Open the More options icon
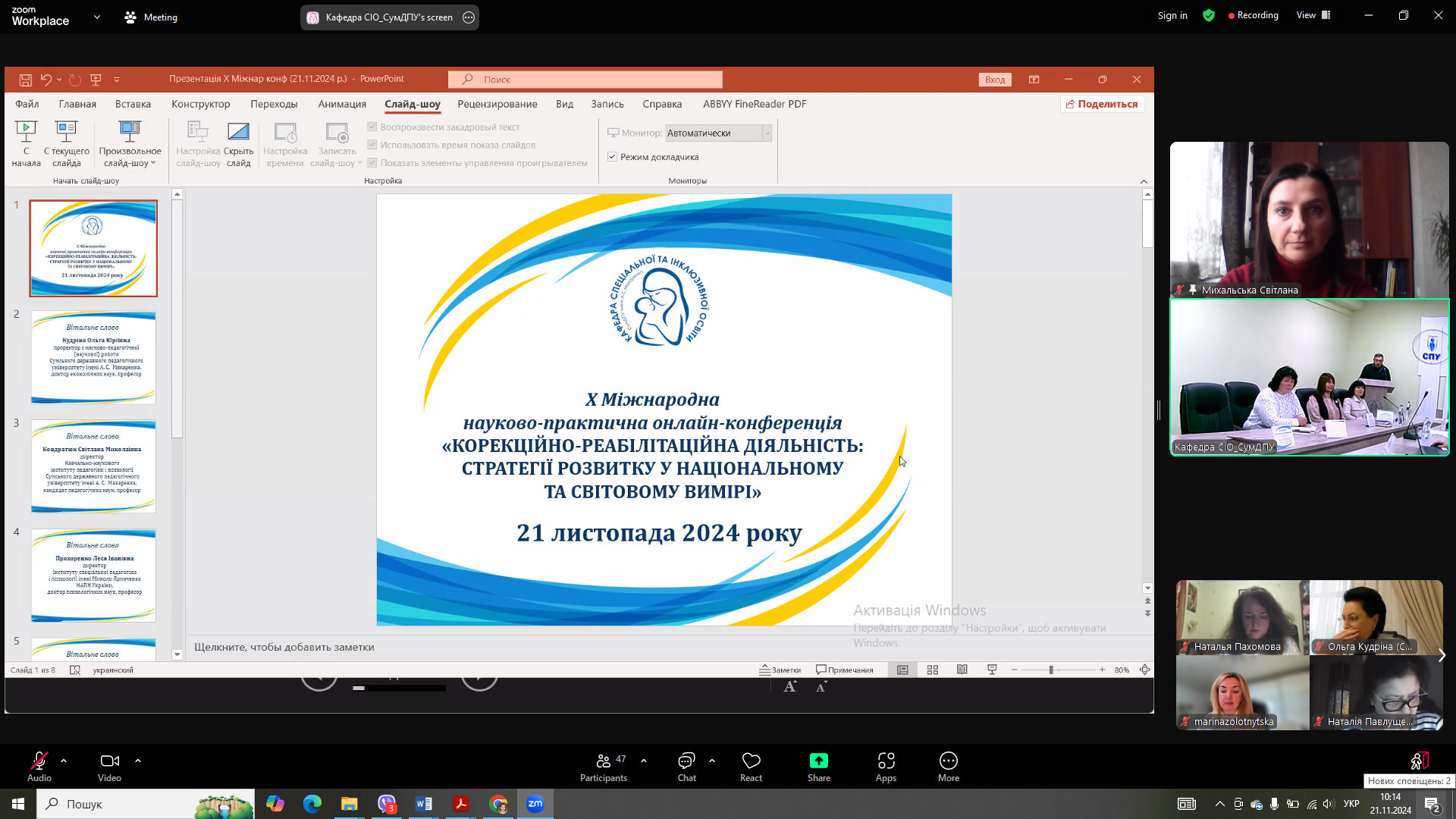The width and height of the screenshot is (1456, 819). pyautogui.click(x=948, y=761)
